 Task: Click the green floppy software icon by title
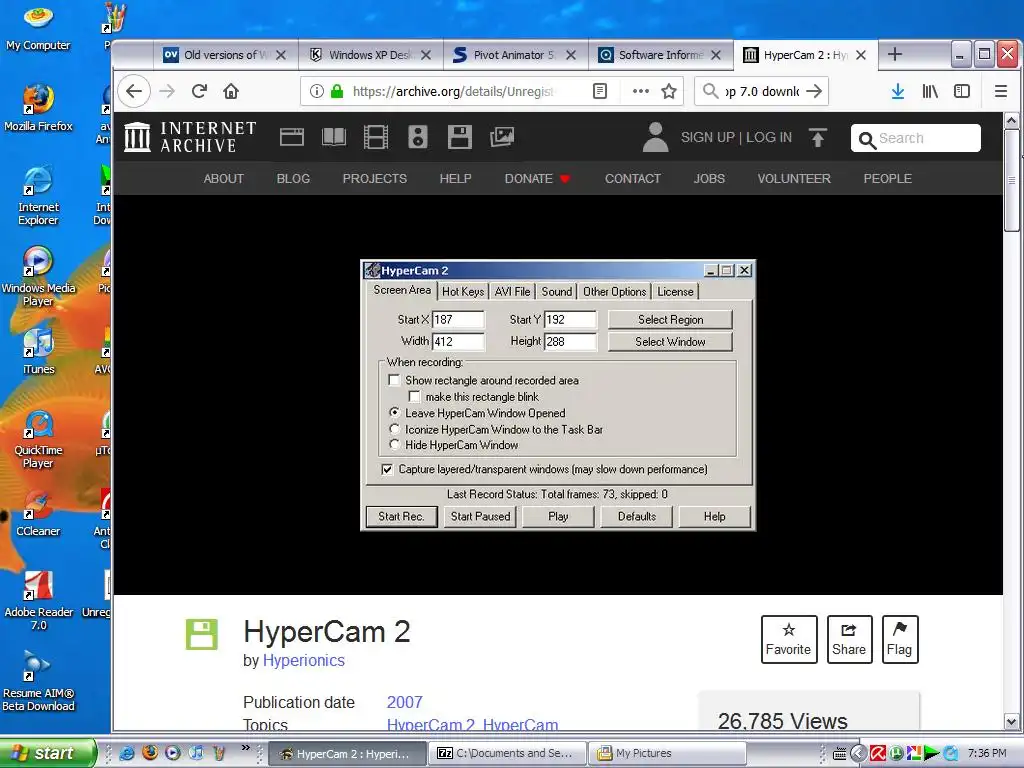point(202,634)
